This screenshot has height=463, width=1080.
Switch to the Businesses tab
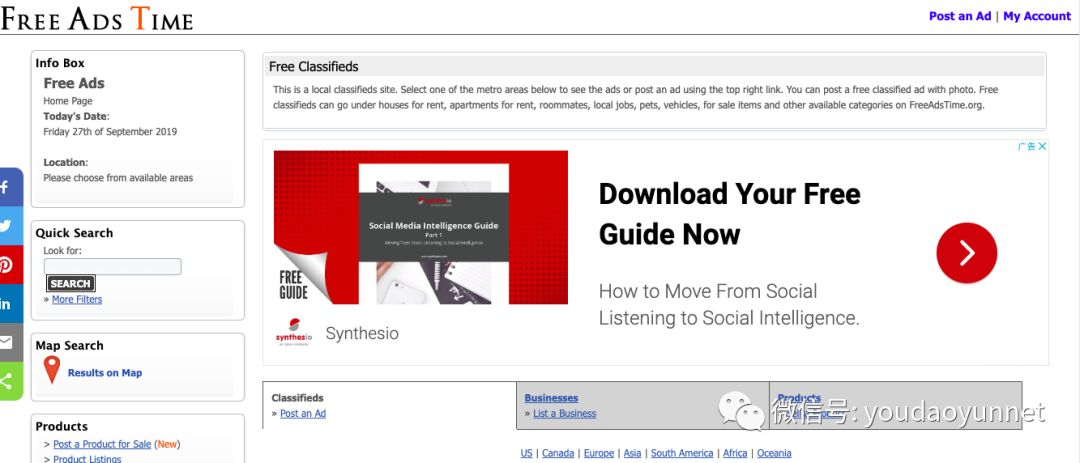tap(551, 398)
